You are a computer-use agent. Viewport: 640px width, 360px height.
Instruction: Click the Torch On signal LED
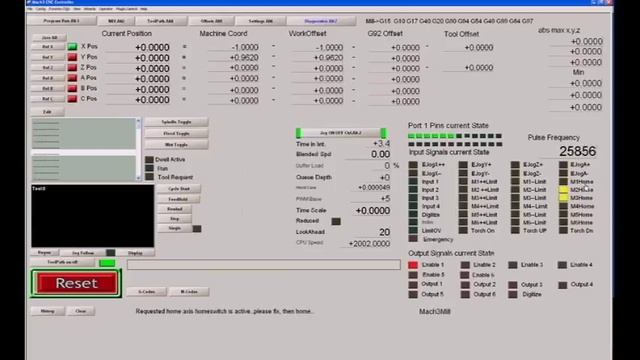(x=463, y=231)
